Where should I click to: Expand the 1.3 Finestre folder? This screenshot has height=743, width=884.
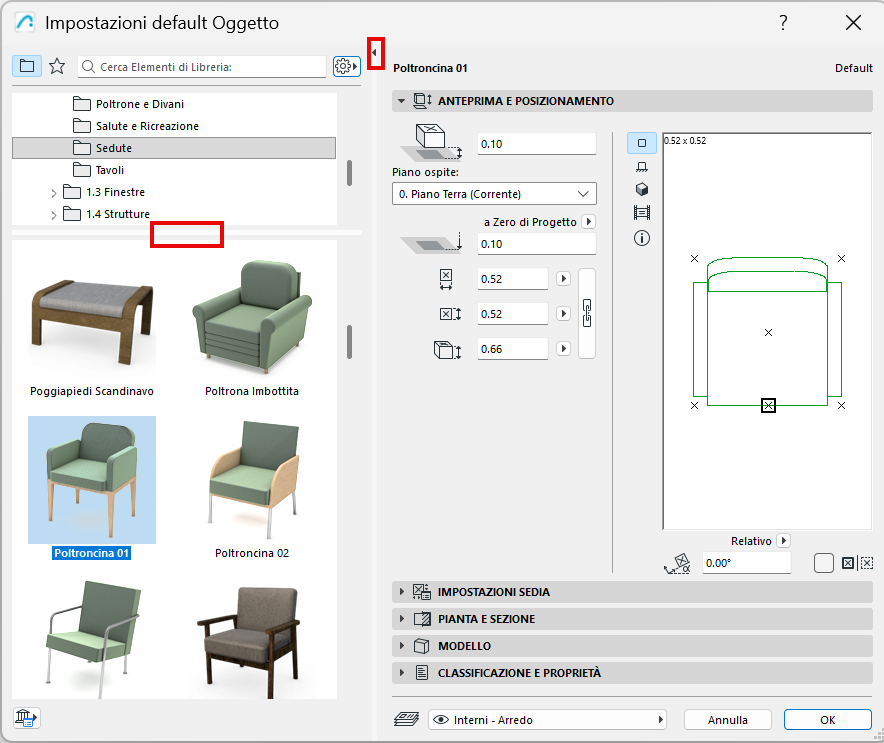[54, 193]
